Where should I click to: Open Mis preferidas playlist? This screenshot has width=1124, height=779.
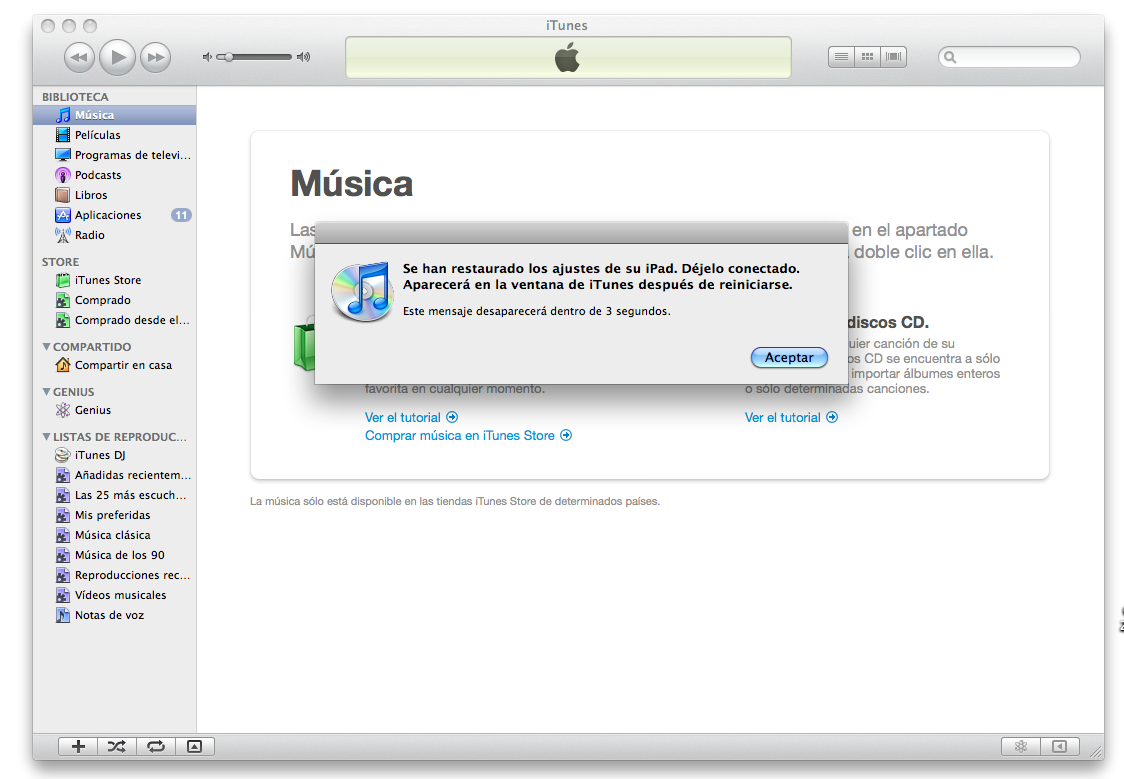point(115,515)
